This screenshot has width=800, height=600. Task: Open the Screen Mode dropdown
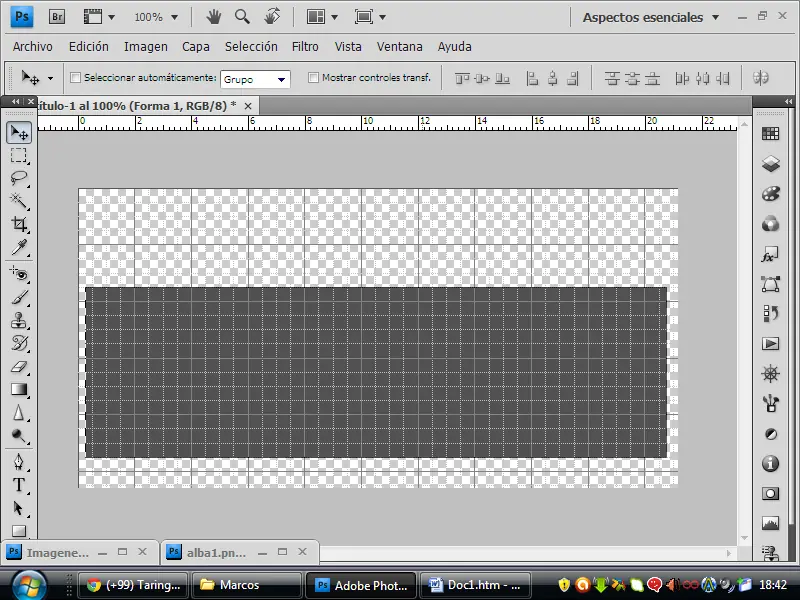pos(370,17)
